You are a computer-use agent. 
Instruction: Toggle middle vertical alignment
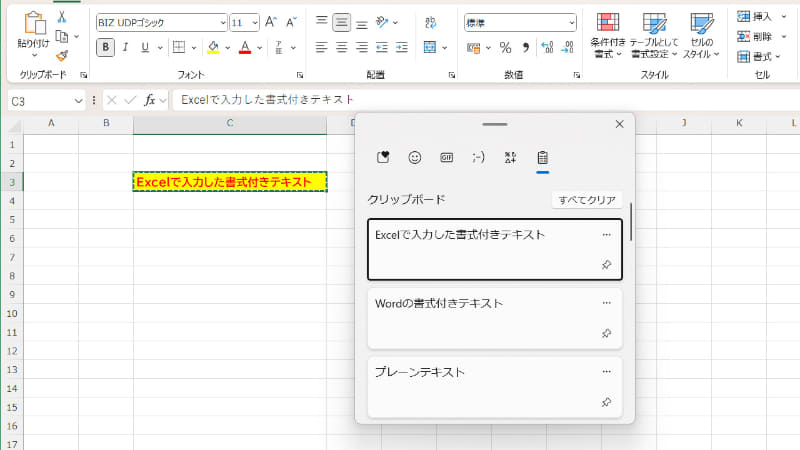coord(341,22)
